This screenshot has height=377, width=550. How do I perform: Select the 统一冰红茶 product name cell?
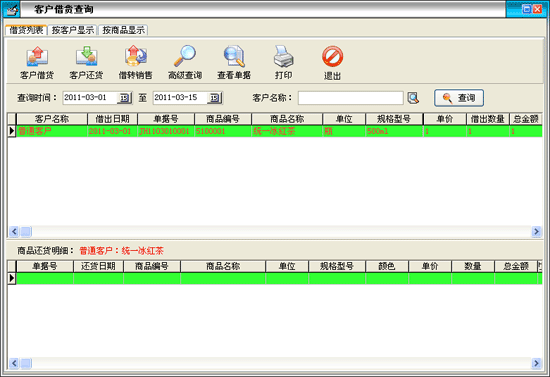287,131
